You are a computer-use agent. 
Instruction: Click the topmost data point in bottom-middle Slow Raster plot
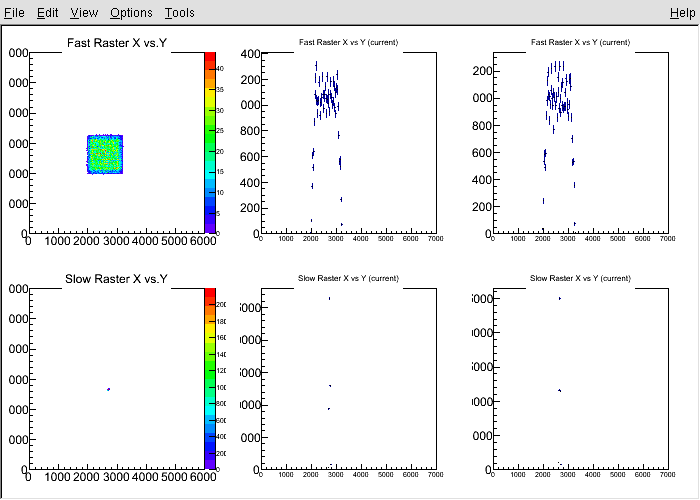click(x=329, y=298)
